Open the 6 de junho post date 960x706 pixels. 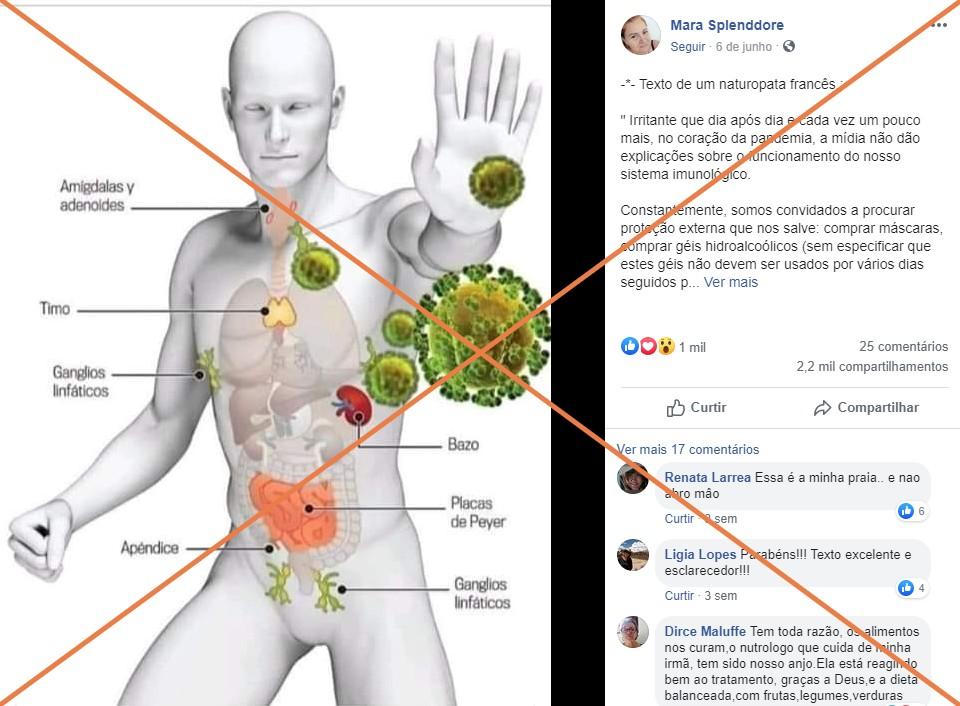click(744, 47)
